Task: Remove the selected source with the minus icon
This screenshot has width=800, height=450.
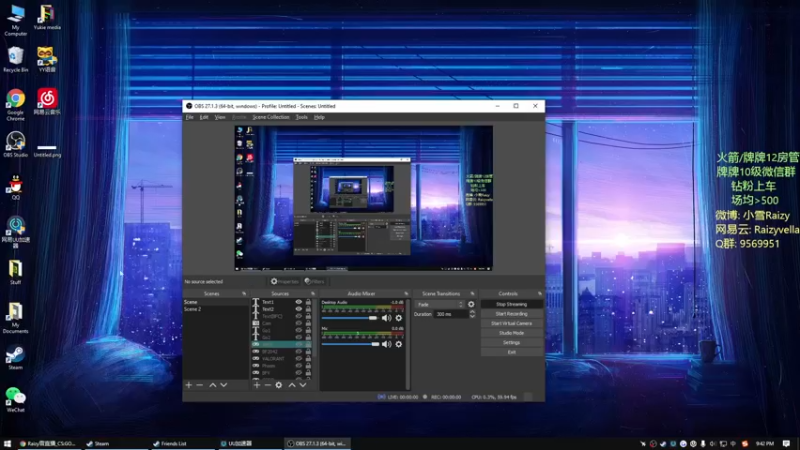Action: pos(267,385)
